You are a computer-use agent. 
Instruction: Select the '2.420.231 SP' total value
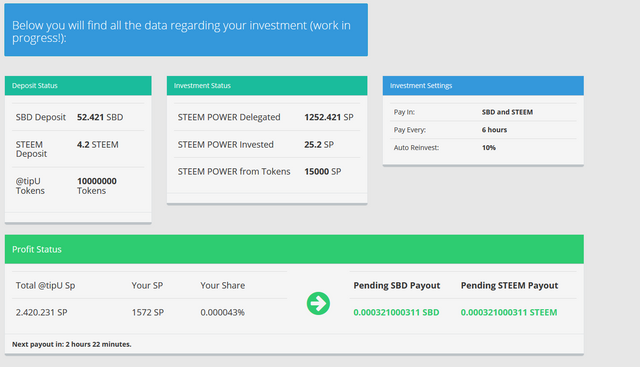pos(42,312)
